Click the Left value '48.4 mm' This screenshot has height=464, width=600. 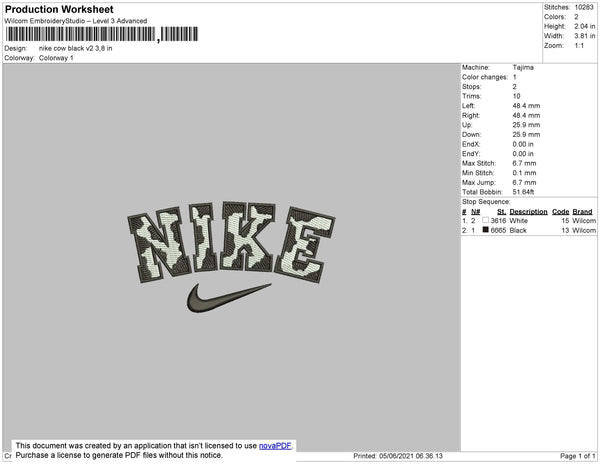click(x=527, y=106)
